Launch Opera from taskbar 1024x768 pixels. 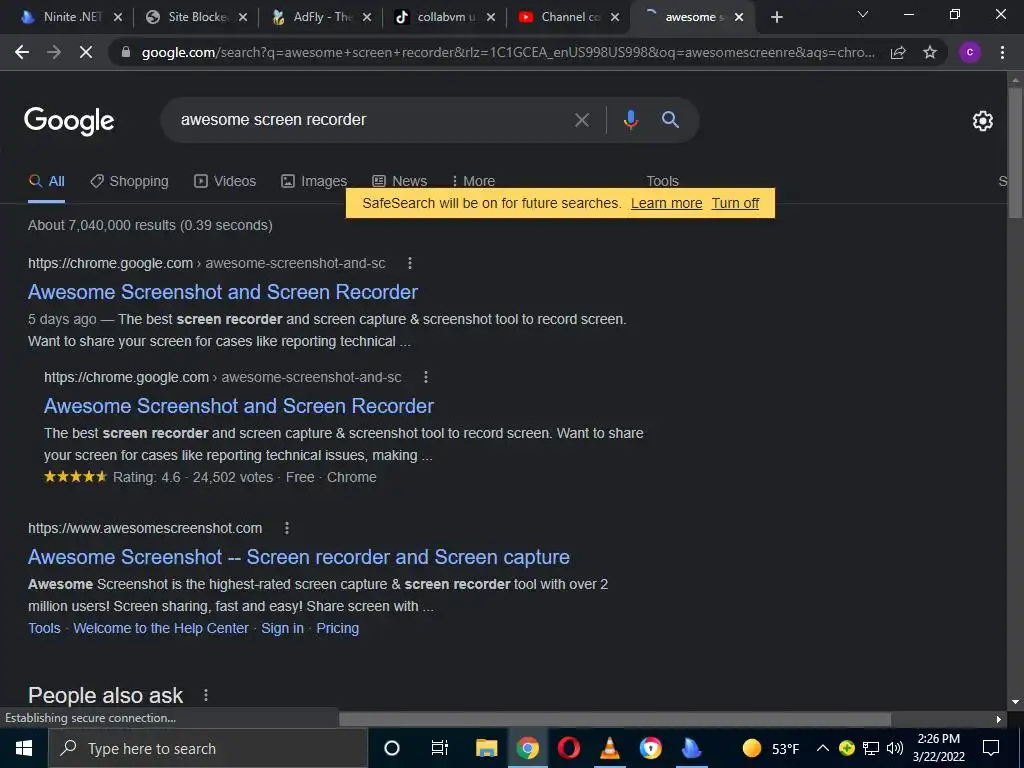coord(569,748)
